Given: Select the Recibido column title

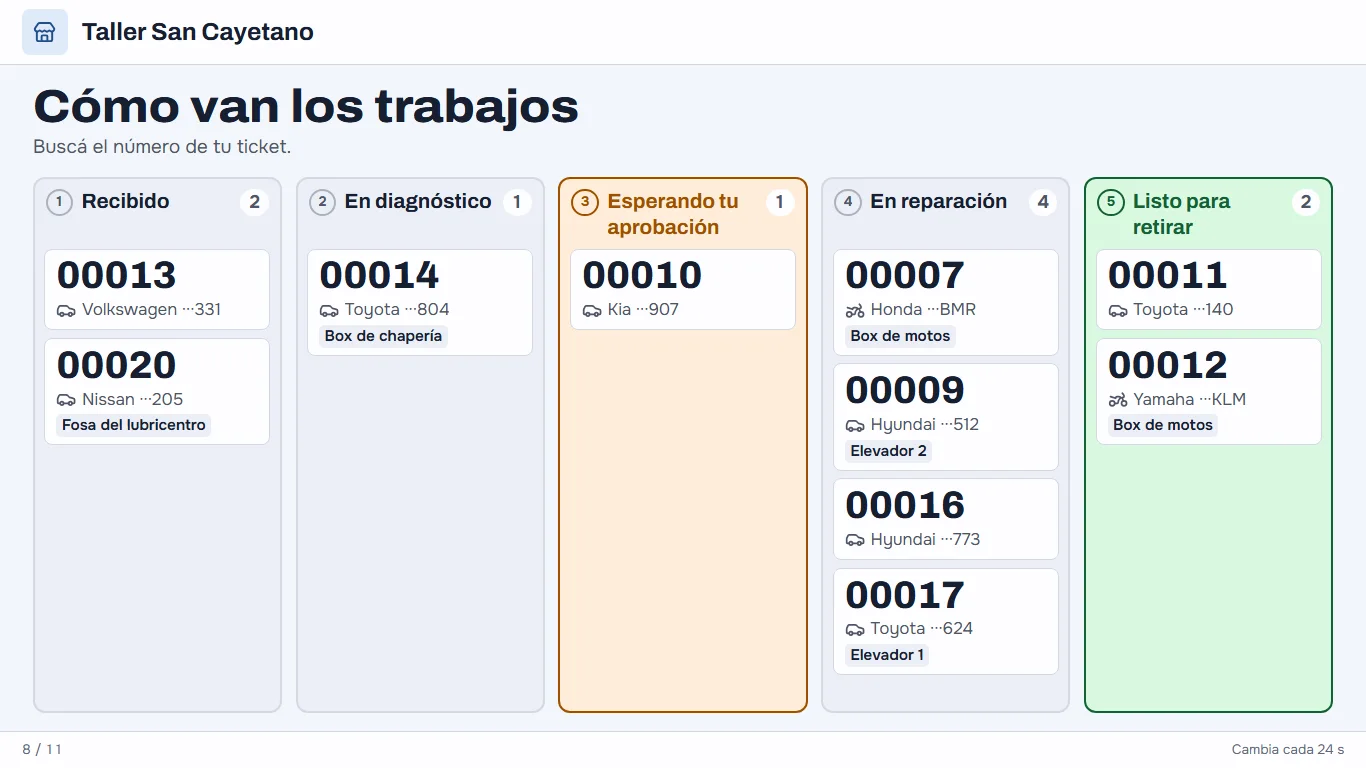Looking at the screenshot, I should pos(126,201).
